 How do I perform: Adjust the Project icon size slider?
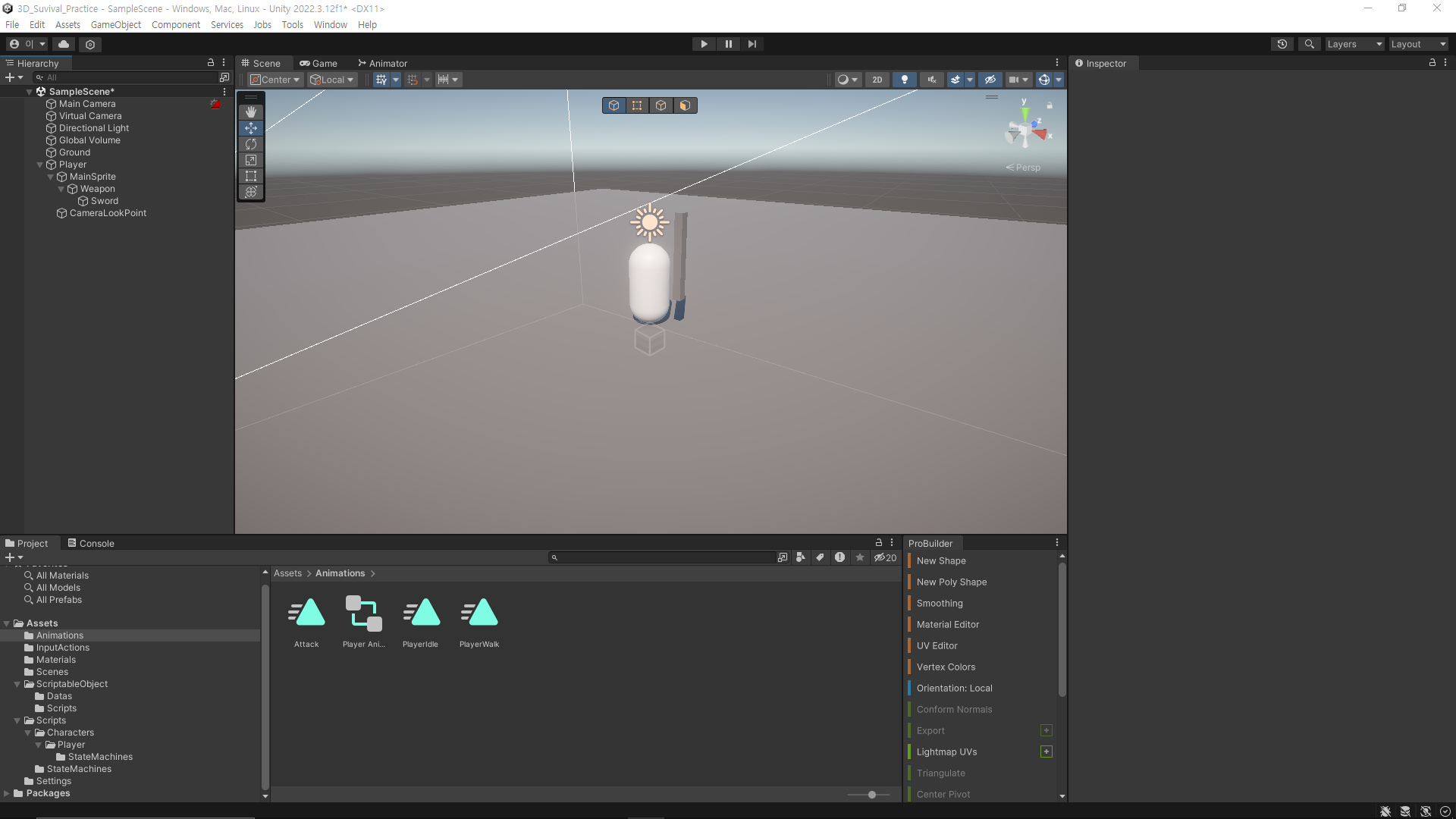872,795
